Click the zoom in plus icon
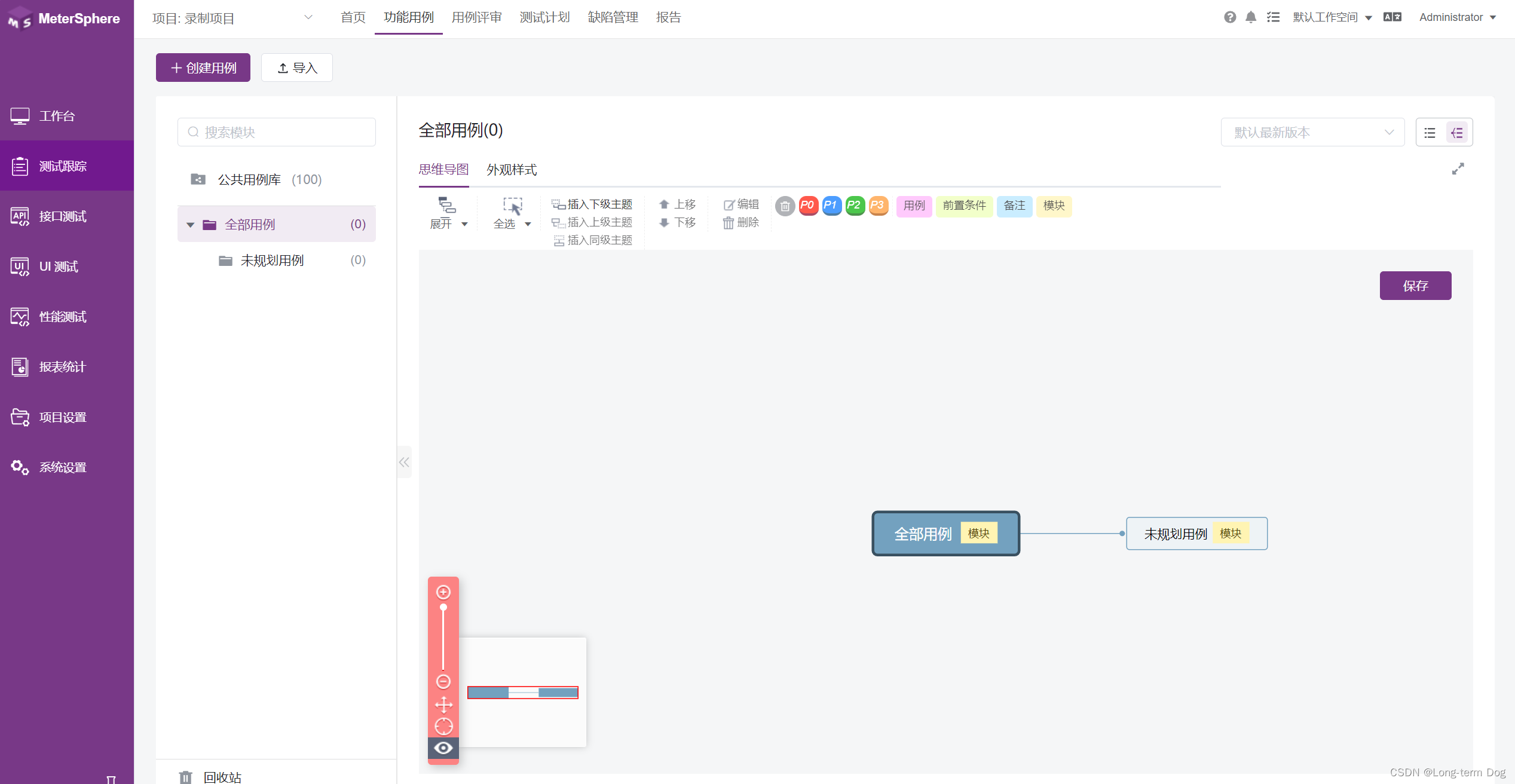Viewport: 1515px width, 784px height. tap(443, 592)
